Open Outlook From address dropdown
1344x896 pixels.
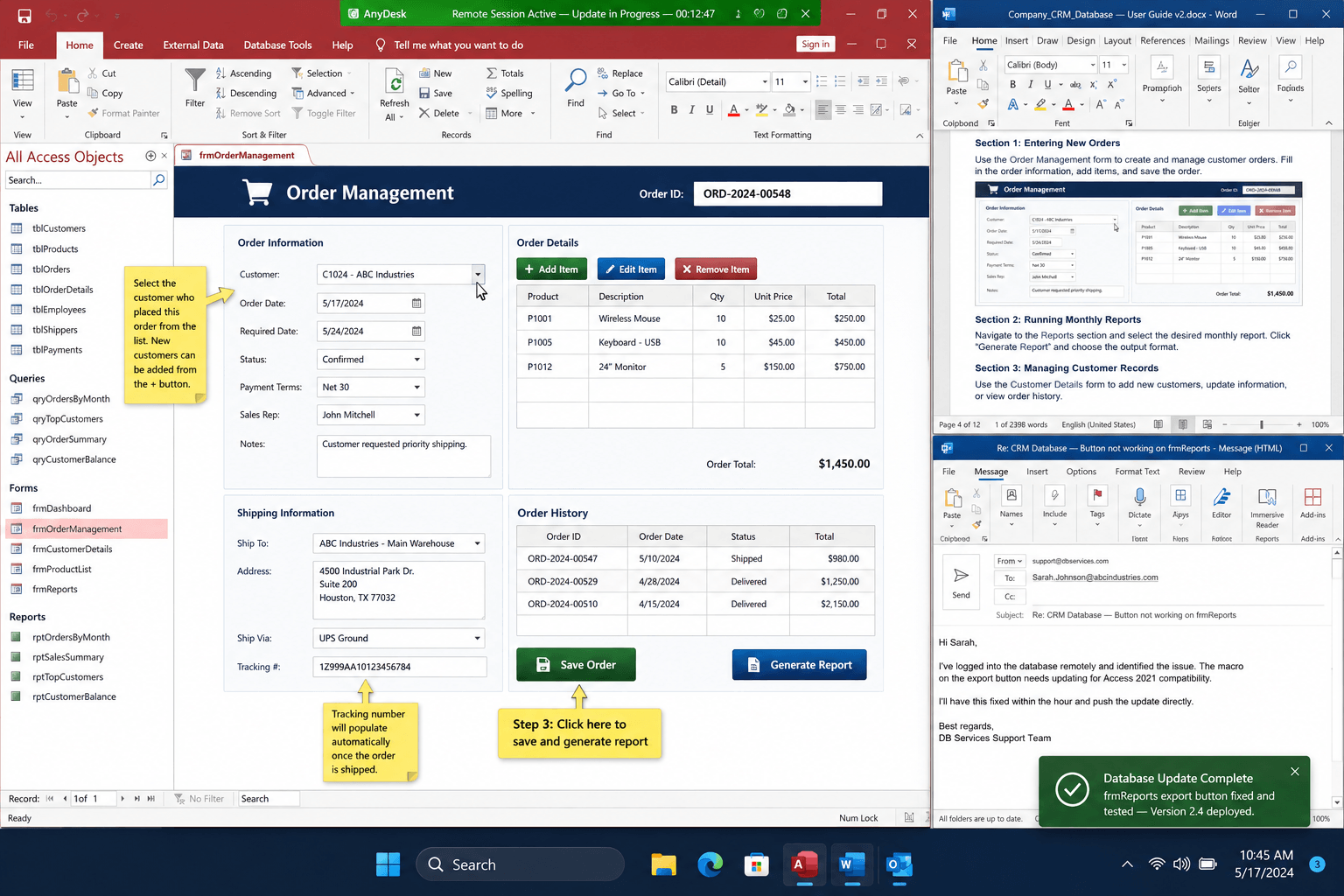(x=1010, y=562)
